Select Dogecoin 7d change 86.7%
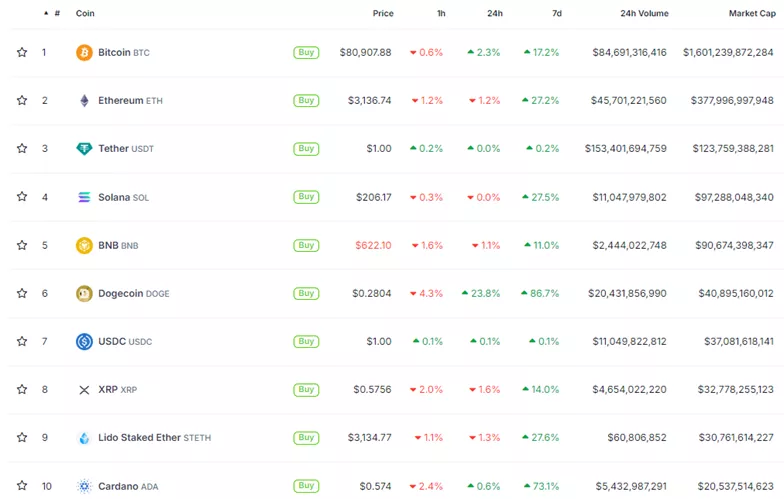 click(540, 294)
